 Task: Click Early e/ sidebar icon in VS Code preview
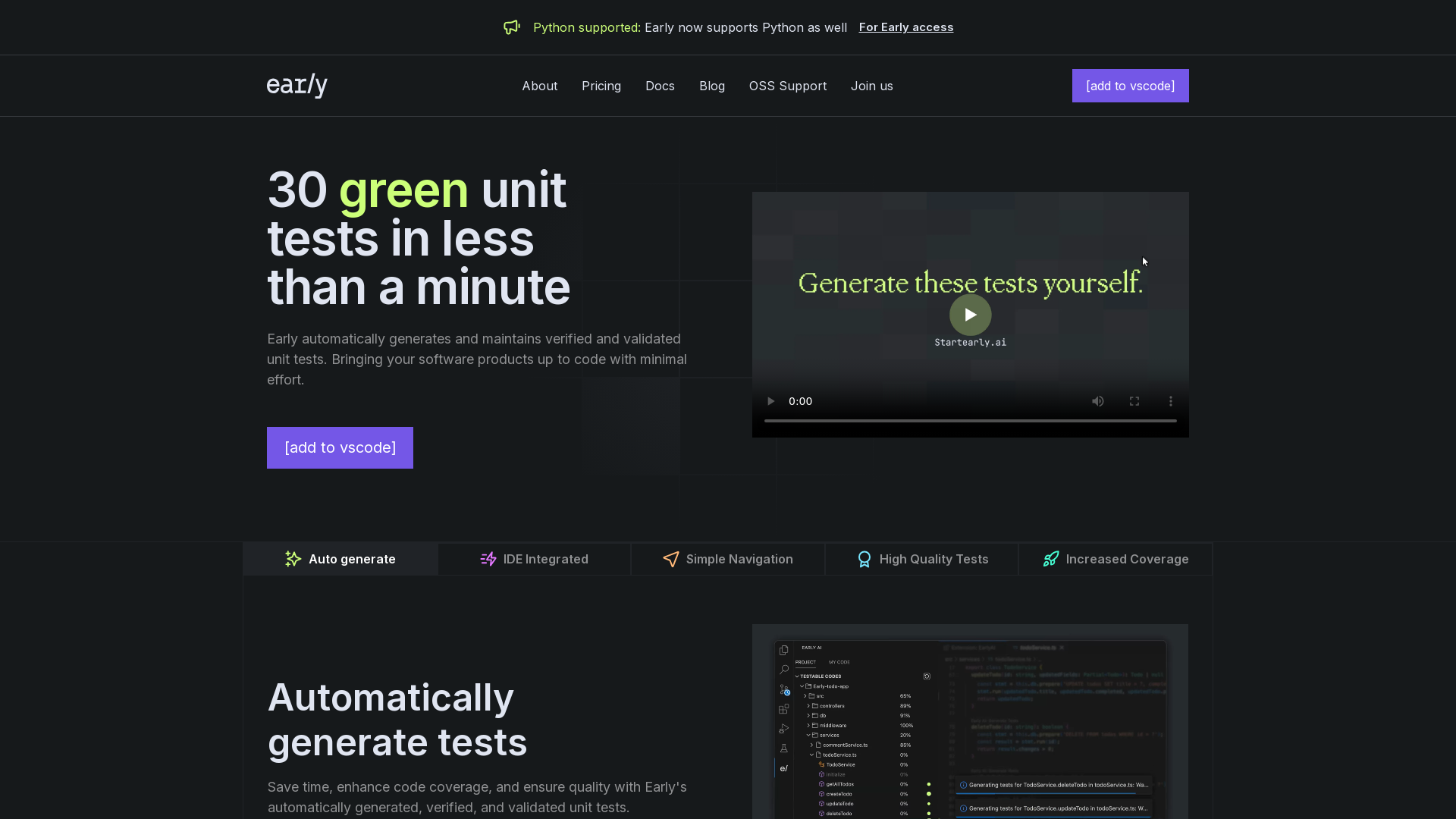(784, 768)
